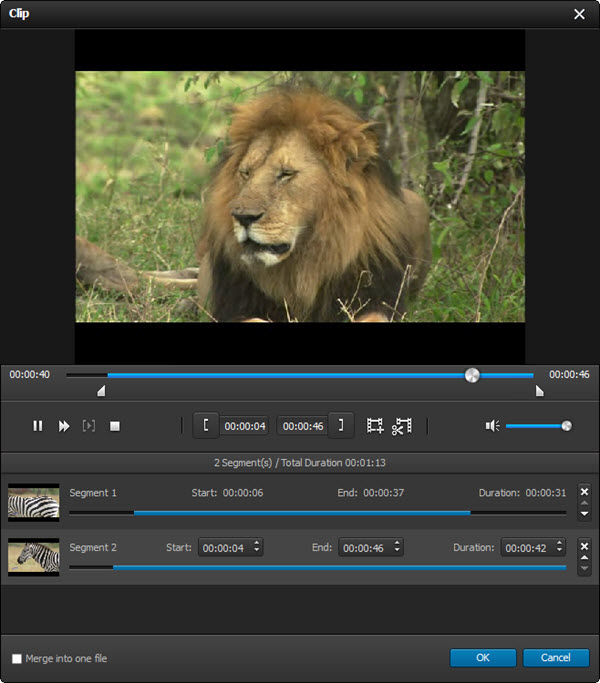
Task: Click the fast forward button
Action: coord(64,426)
